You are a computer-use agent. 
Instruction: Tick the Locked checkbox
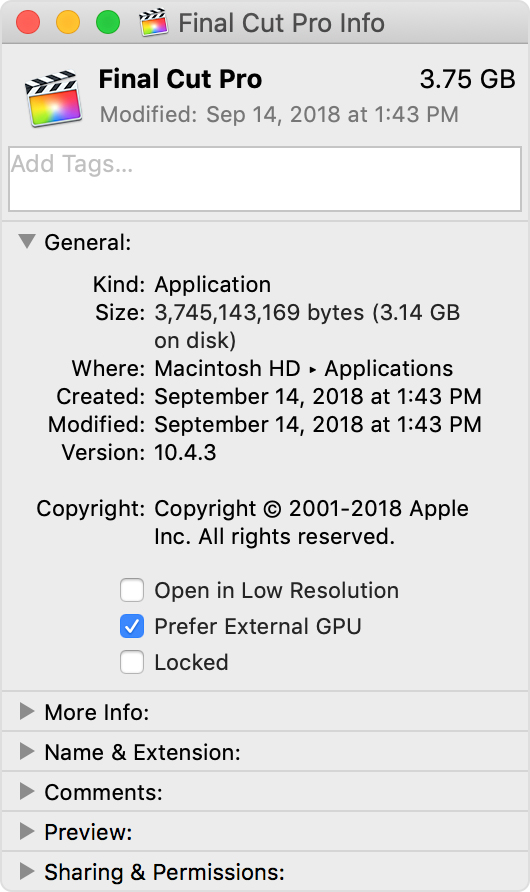[132, 662]
